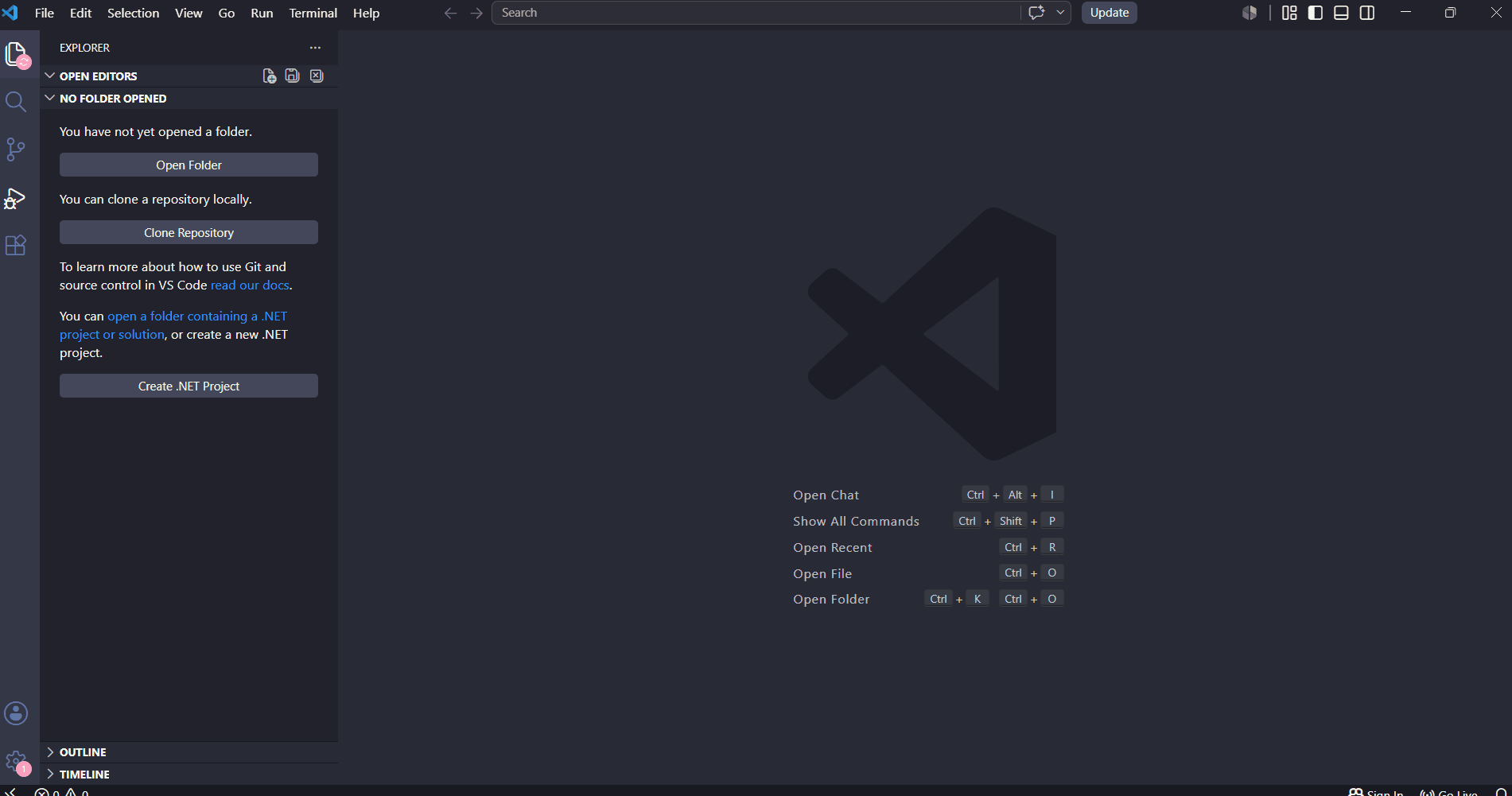Click the remote window icon in status bar
Viewport: 1512px width, 796px height.
[x=11, y=792]
